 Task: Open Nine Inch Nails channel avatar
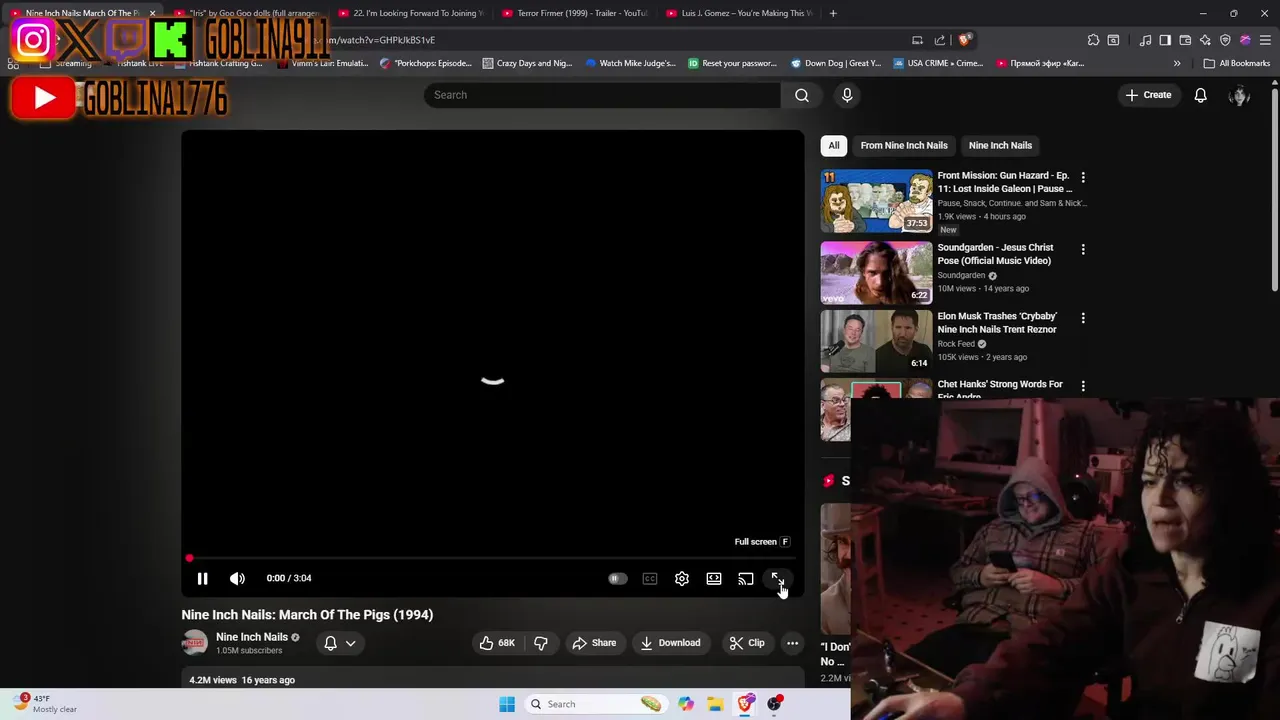pos(195,643)
